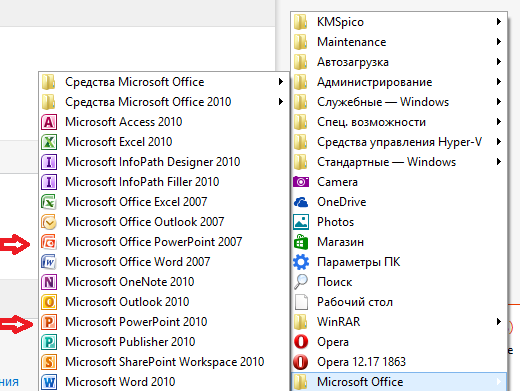Expand the Автозагрузка submenu arrow
The width and height of the screenshot is (520, 391).
pyautogui.click(x=499, y=62)
